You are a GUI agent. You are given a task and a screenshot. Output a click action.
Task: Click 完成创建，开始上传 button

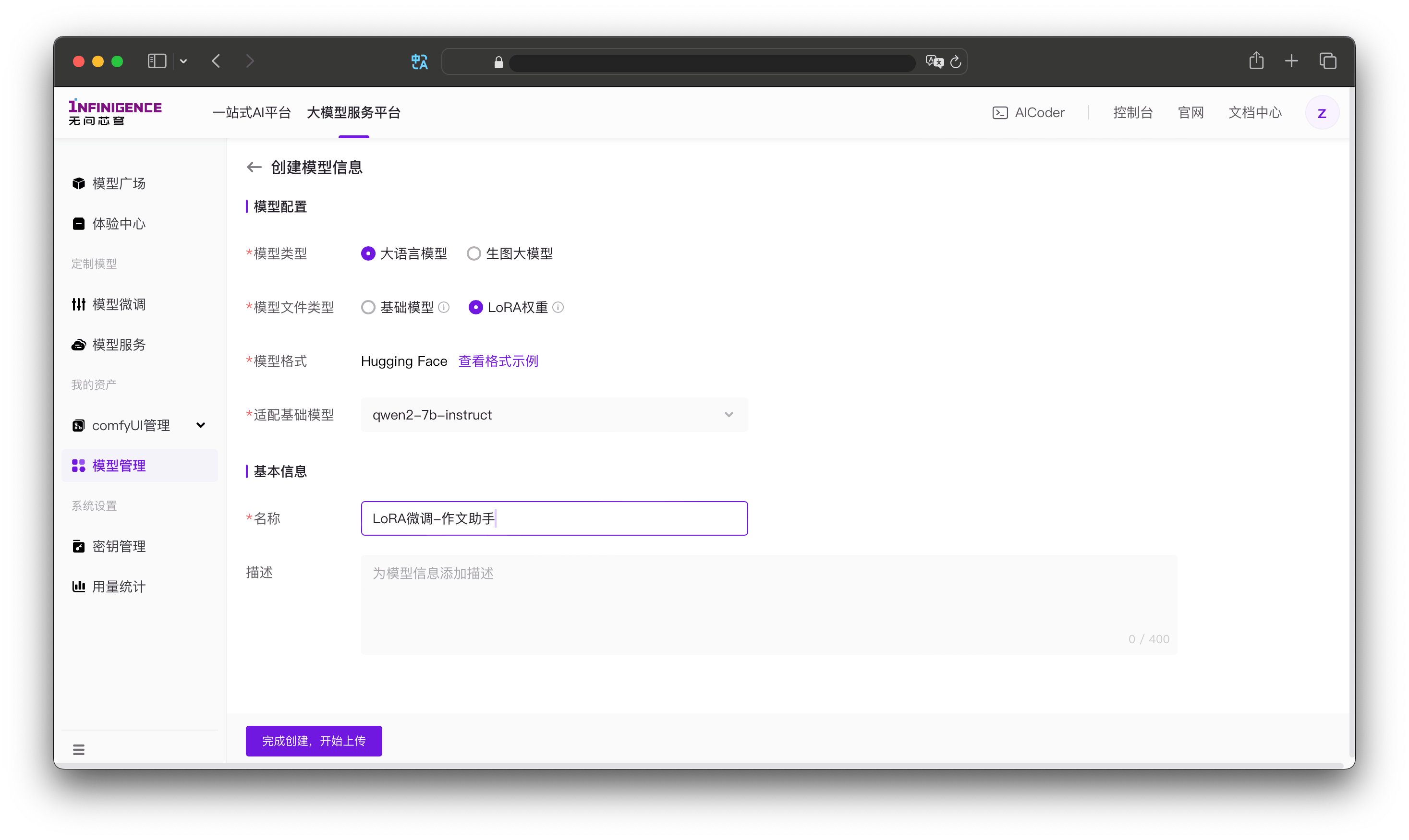[x=314, y=741]
